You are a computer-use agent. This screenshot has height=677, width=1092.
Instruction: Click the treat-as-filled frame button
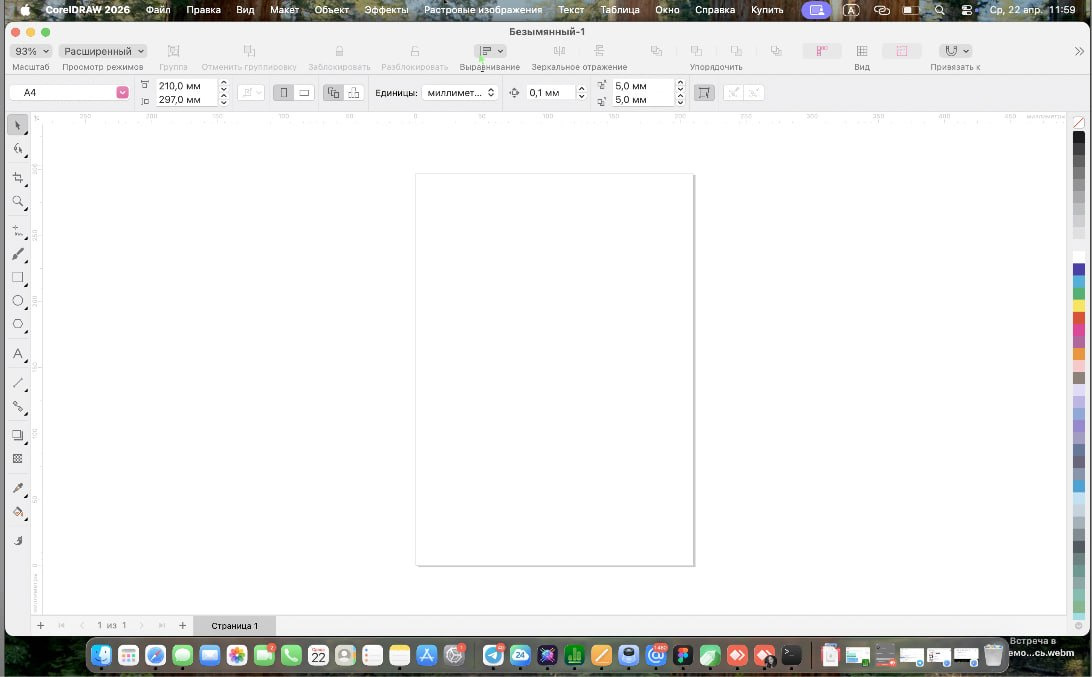click(x=704, y=93)
